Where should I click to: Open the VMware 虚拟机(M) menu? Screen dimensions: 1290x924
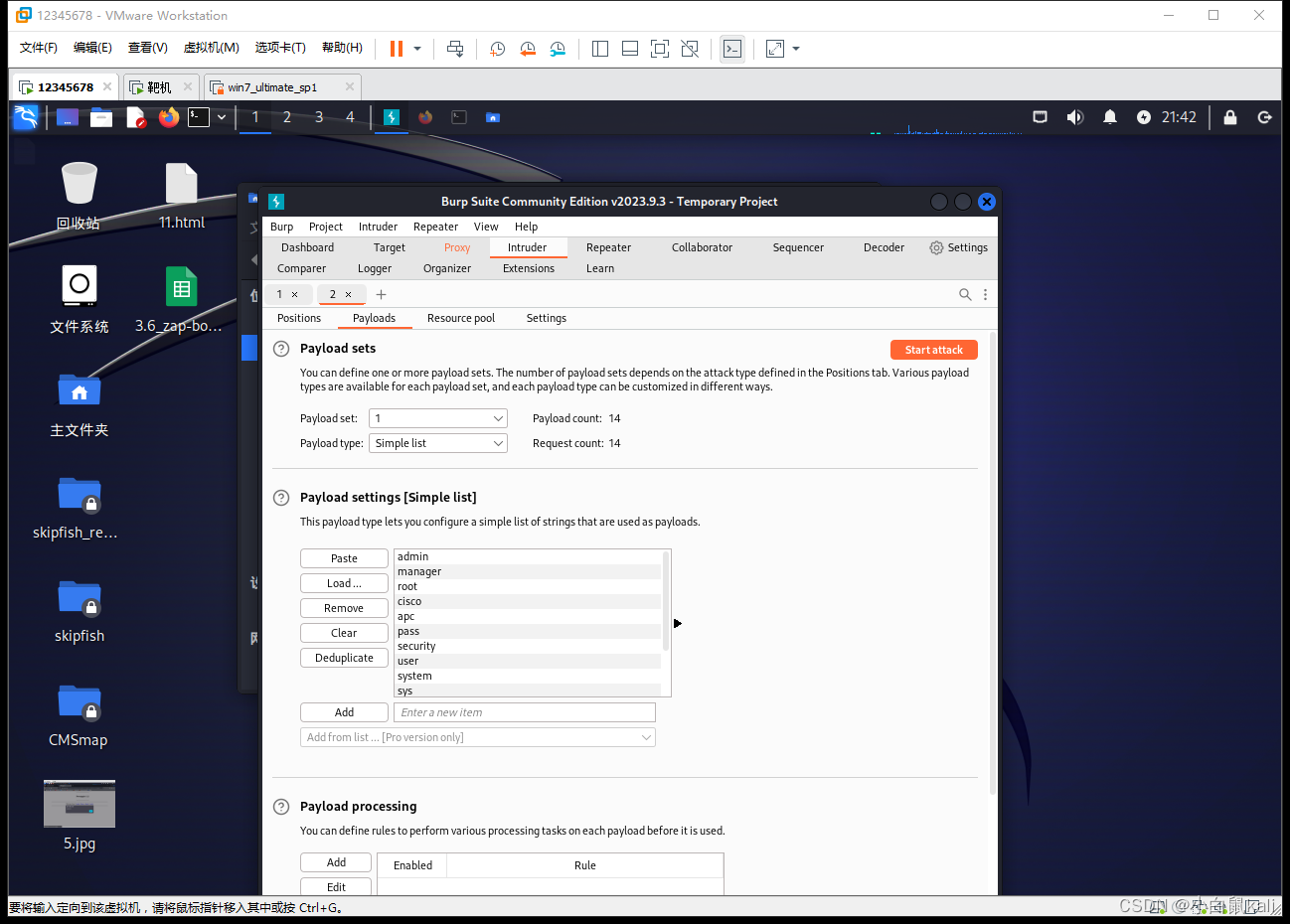[211, 48]
